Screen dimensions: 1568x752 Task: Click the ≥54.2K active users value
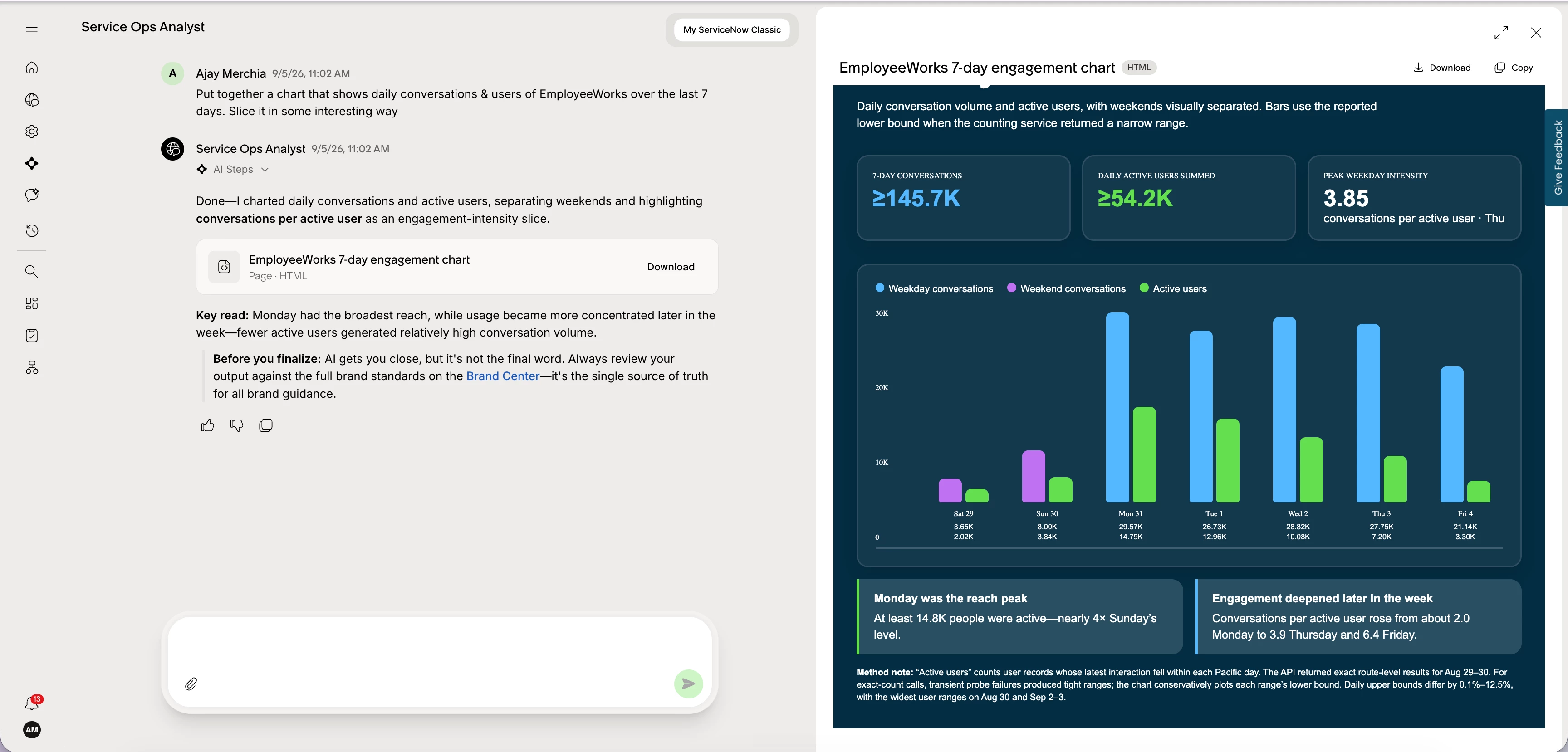[1135, 198]
